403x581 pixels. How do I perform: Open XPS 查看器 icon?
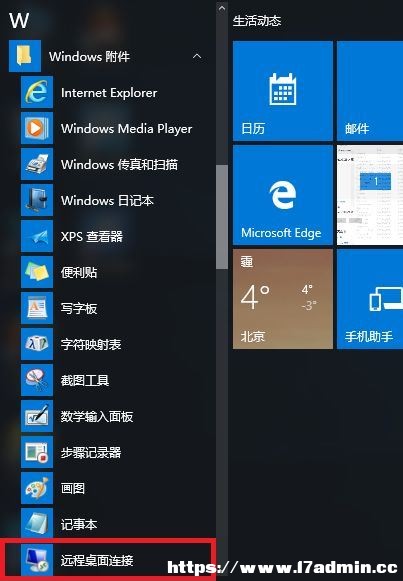(37, 236)
